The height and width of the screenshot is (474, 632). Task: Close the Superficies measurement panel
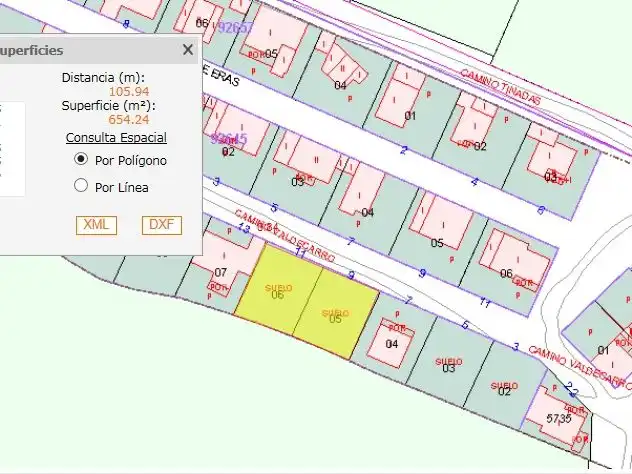point(188,50)
